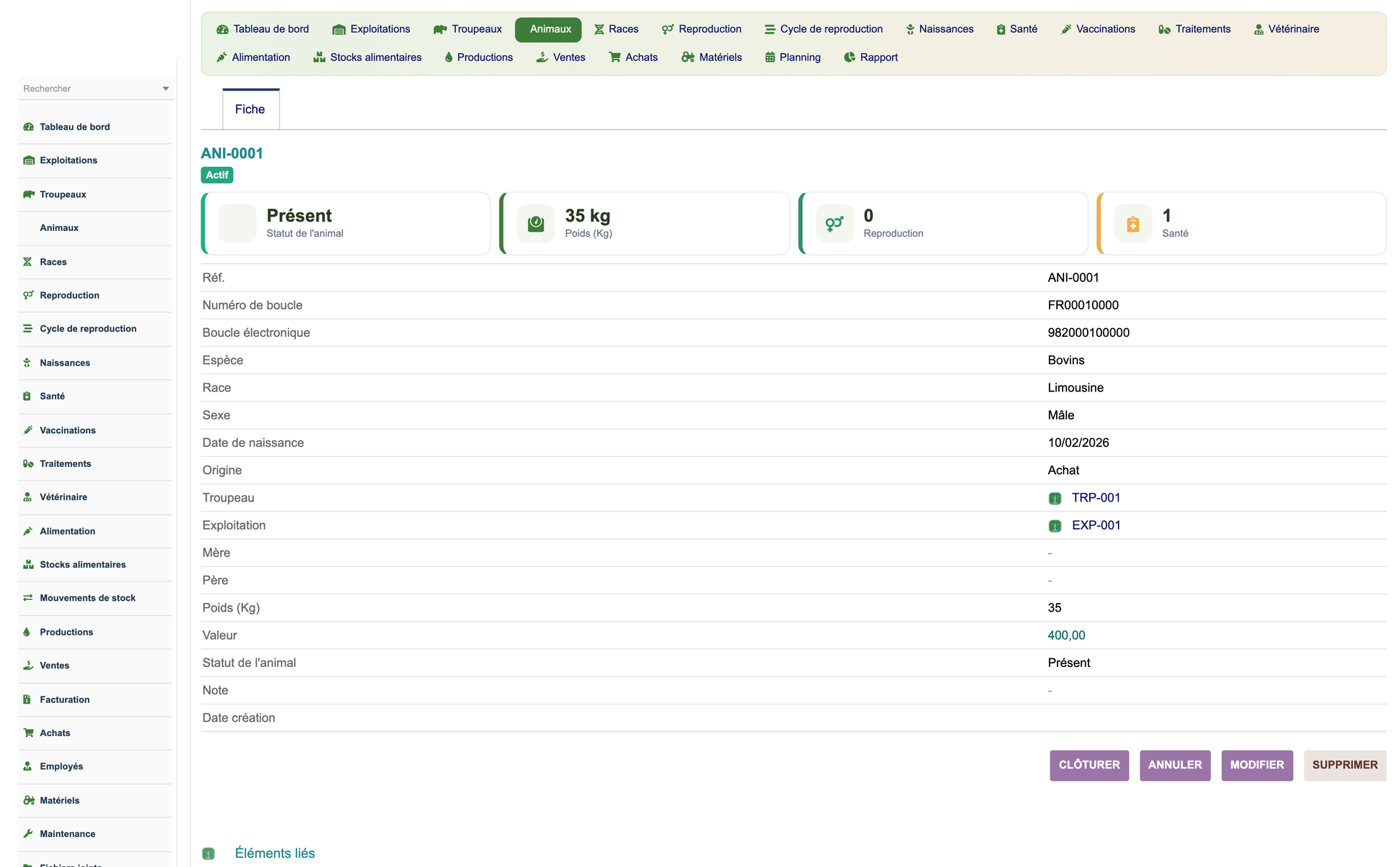Click the weight scale icon in Poids card
Screen dimensions: 1400x867
point(536,224)
